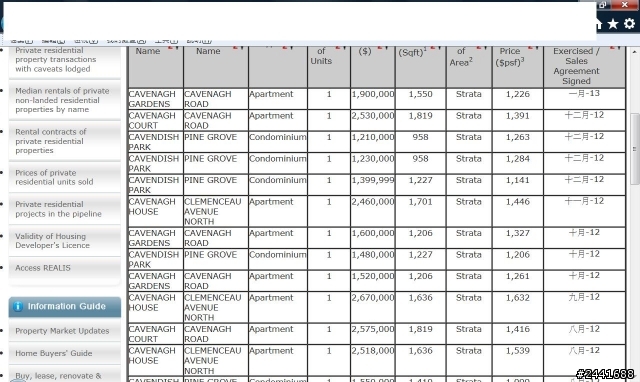Click the sort arrow in the Sales Agreement Signed header
640x382 pixels.
[x=615, y=48]
